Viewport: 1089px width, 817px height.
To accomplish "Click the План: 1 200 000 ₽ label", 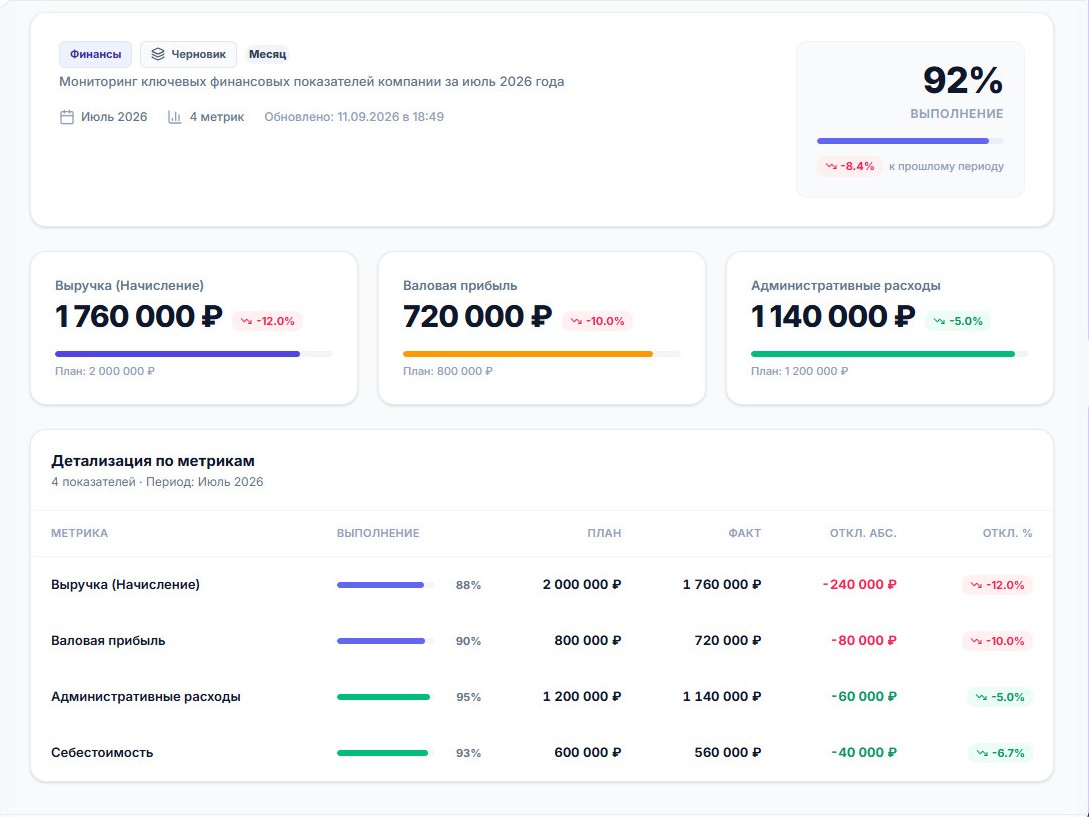I will [799, 372].
